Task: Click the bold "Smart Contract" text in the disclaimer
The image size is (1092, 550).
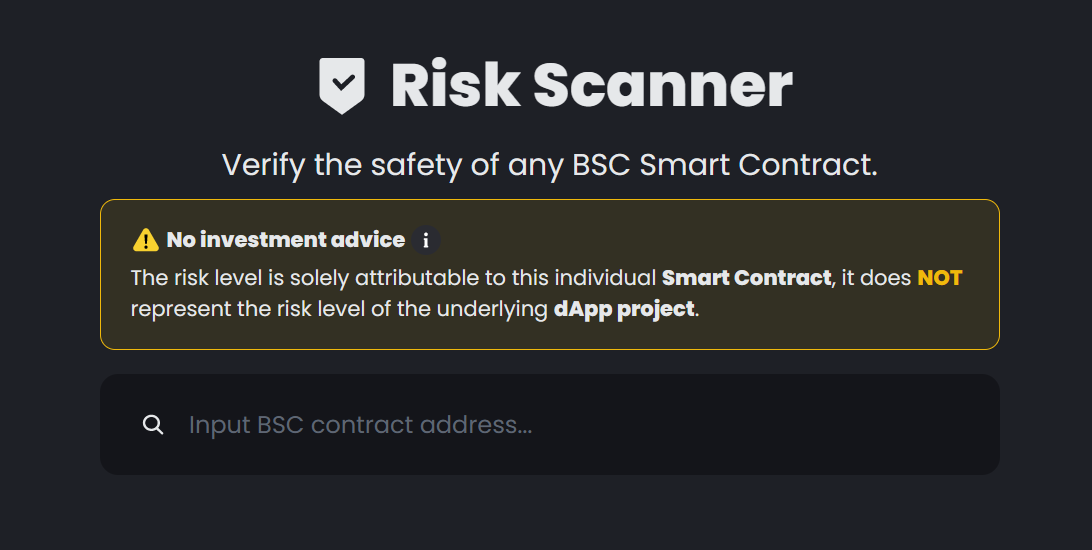Action: point(746,277)
